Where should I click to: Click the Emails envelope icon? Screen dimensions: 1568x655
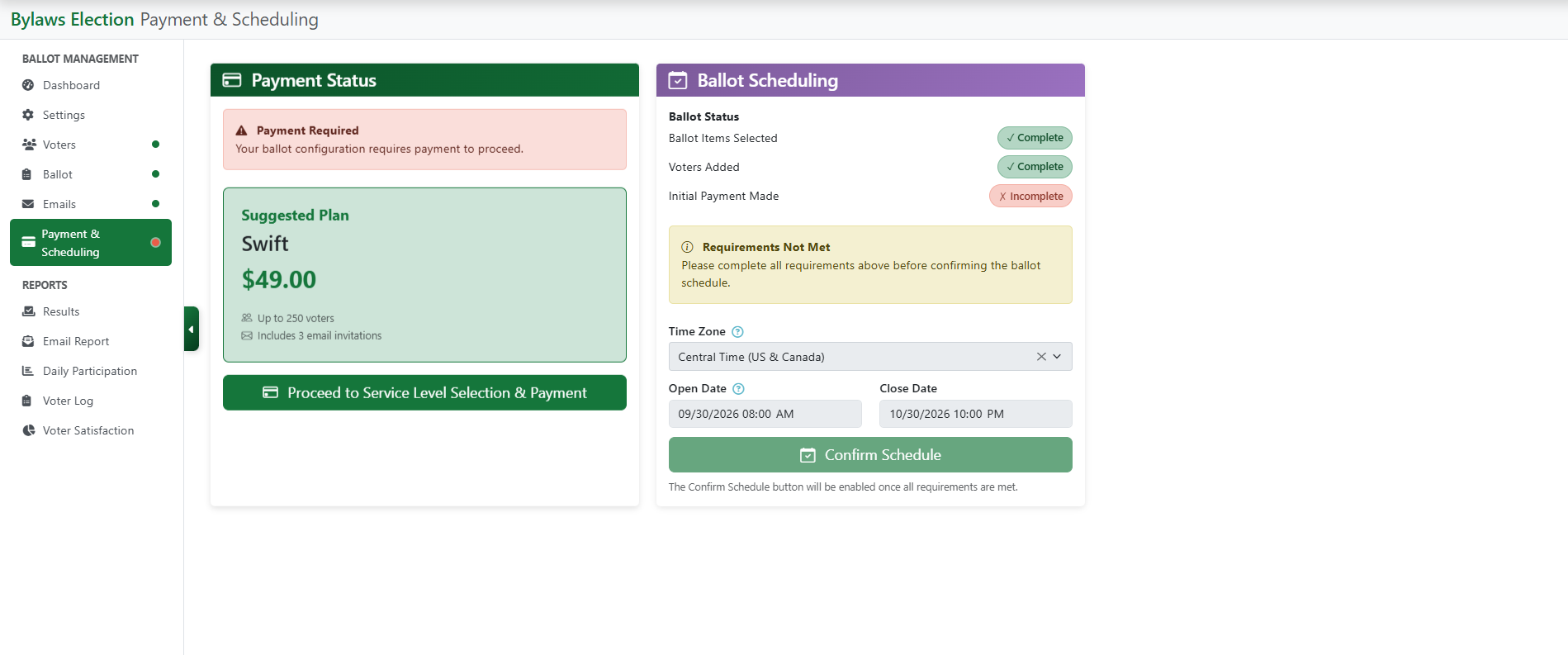[x=28, y=204]
